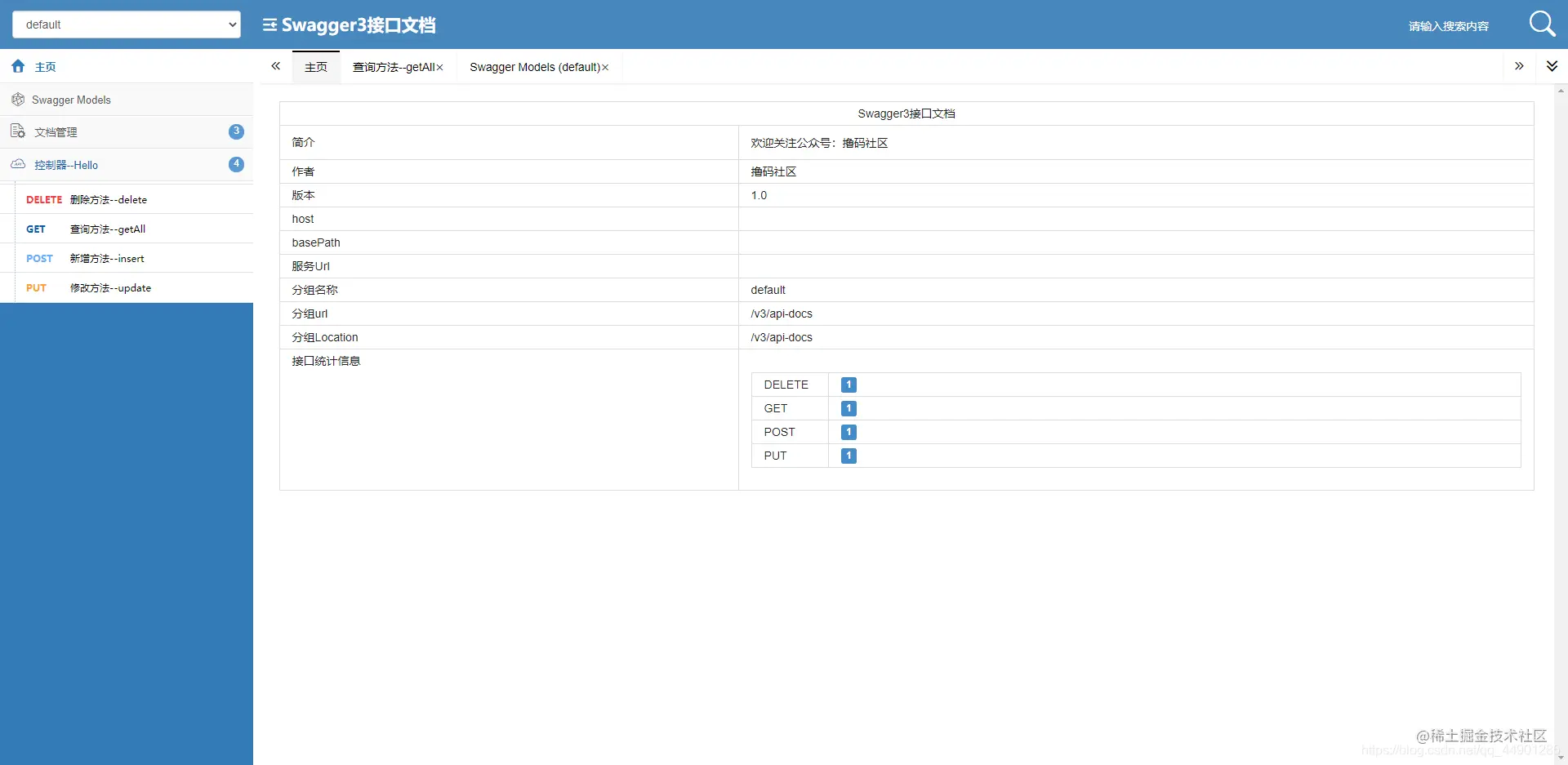Click the 分组名称 value default
1568x765 pixels.
768,290
